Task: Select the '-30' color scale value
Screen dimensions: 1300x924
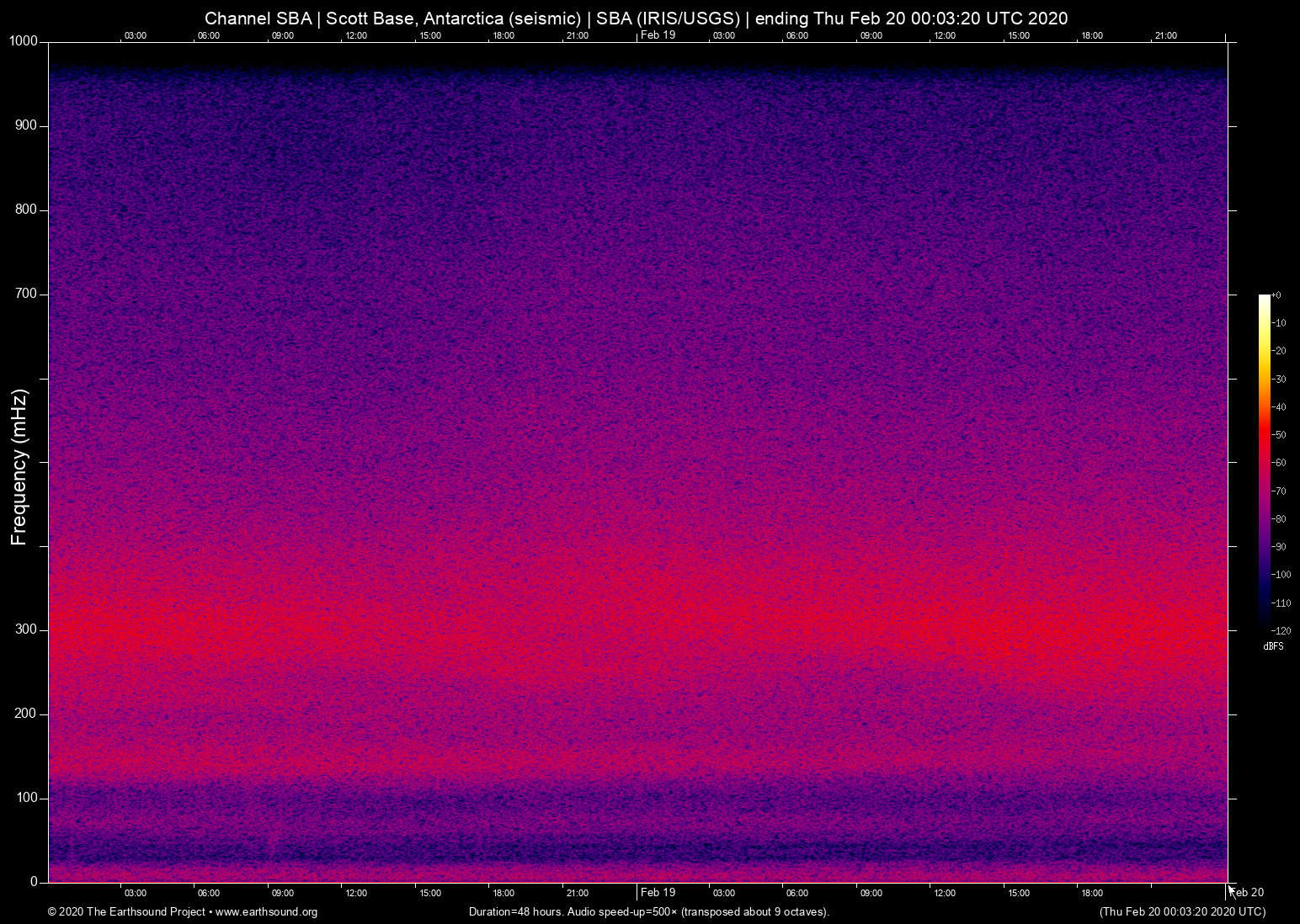Action: 1278,380
